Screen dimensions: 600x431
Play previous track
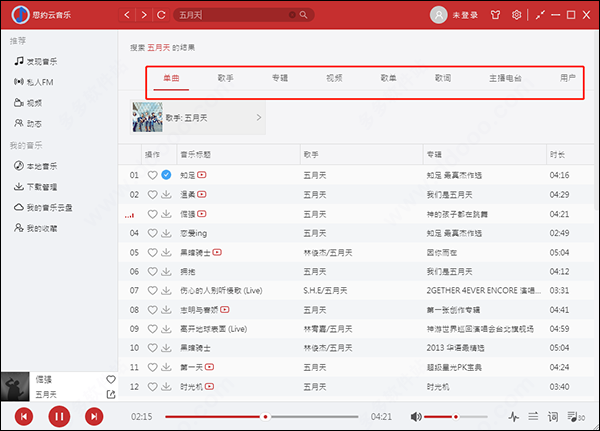tap(24, 416)
